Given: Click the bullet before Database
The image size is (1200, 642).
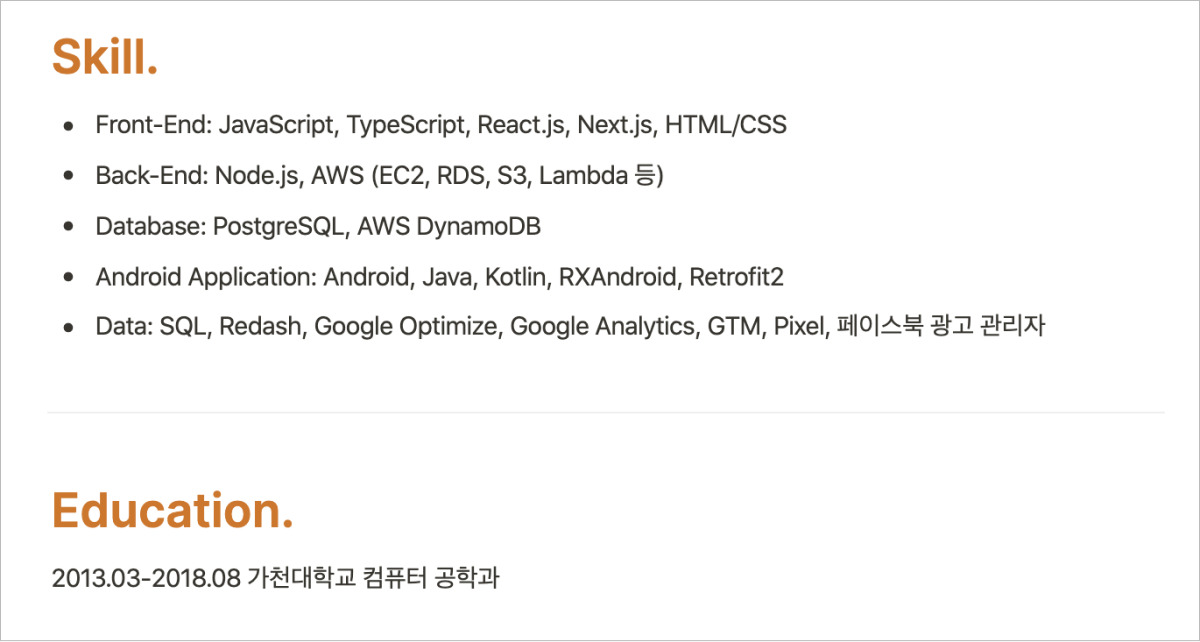Looking at the screenshot, I should [x=68, y=227].
